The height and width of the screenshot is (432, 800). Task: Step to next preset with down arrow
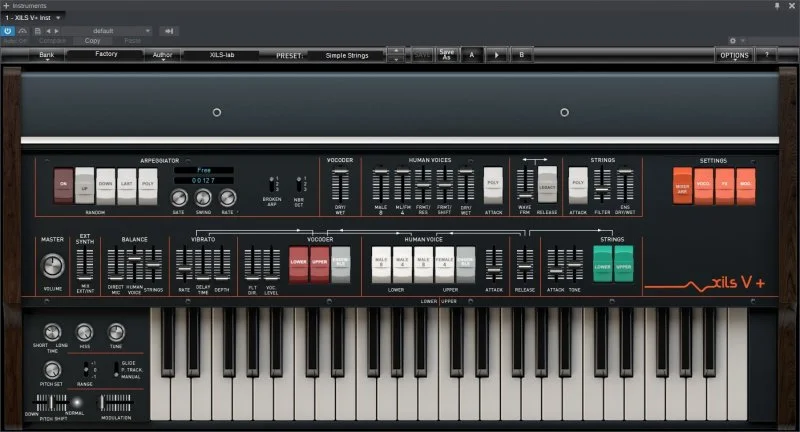coord(396,59)
